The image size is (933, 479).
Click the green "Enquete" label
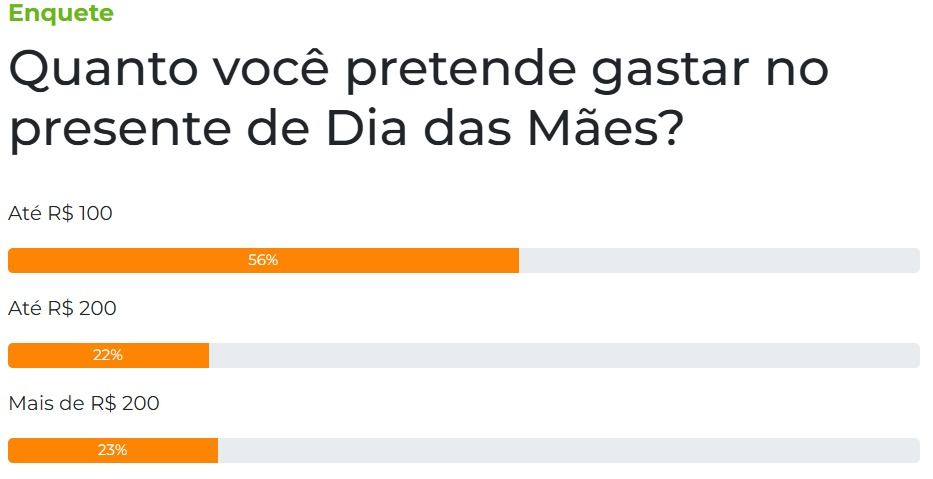[x=61, y=12]
